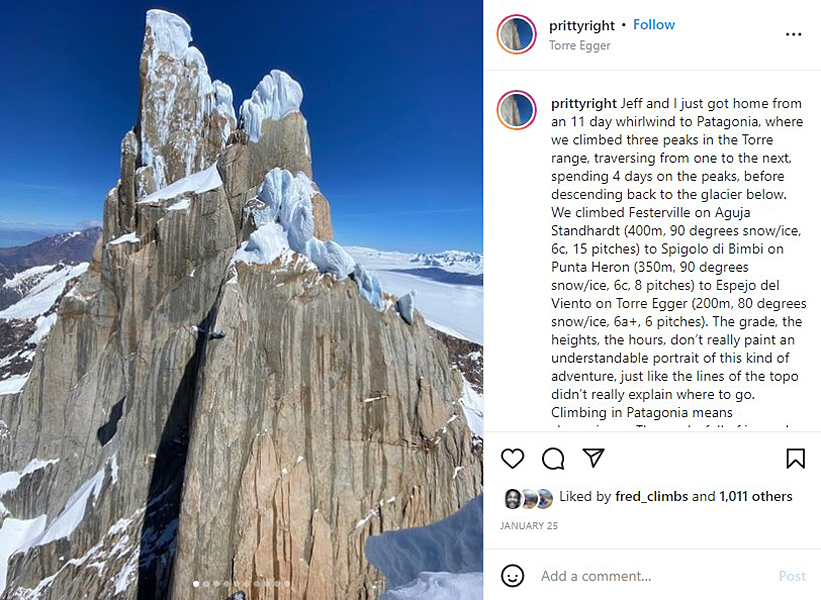Save the post with the bookmark icon
The height and width of the screenshot is (600, 821).
pos(796,459)
